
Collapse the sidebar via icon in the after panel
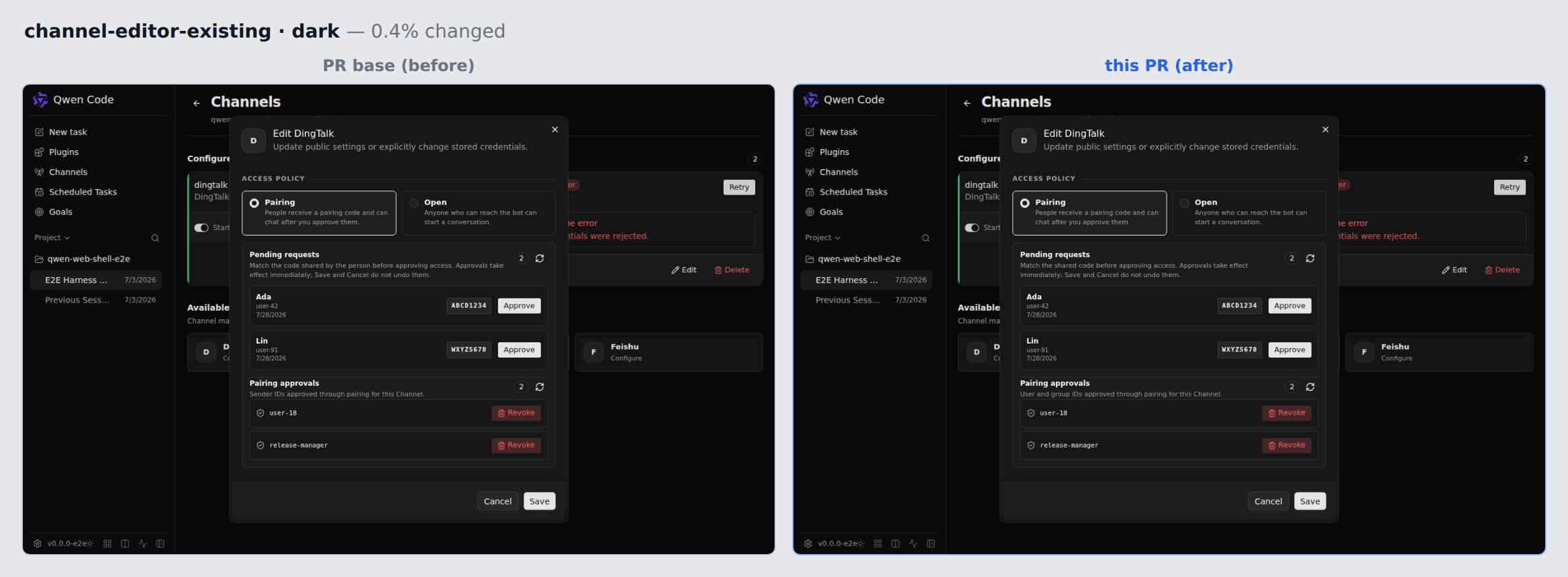(x=931, y=543)
